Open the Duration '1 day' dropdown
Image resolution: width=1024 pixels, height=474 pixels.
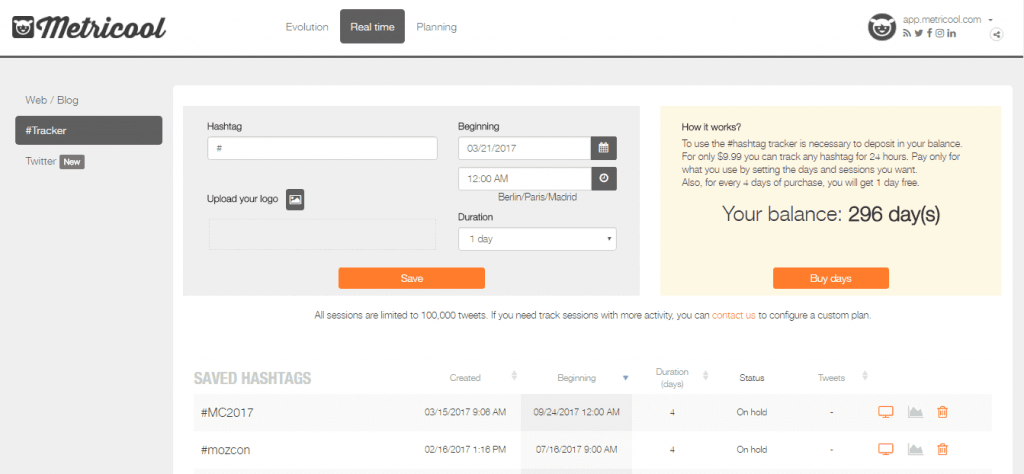tap(537, 239)
